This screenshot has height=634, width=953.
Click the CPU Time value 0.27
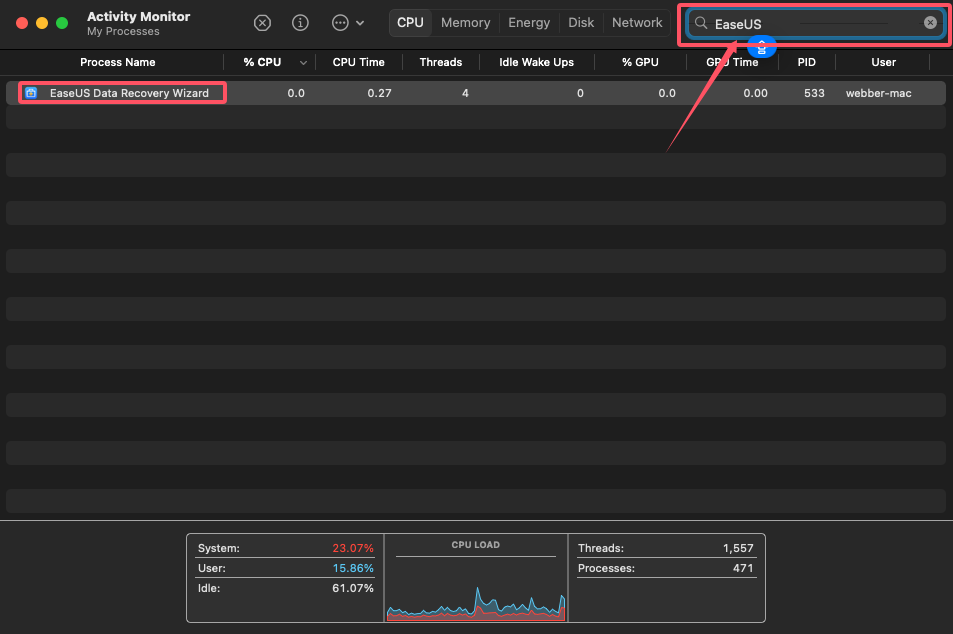point(379,93)
